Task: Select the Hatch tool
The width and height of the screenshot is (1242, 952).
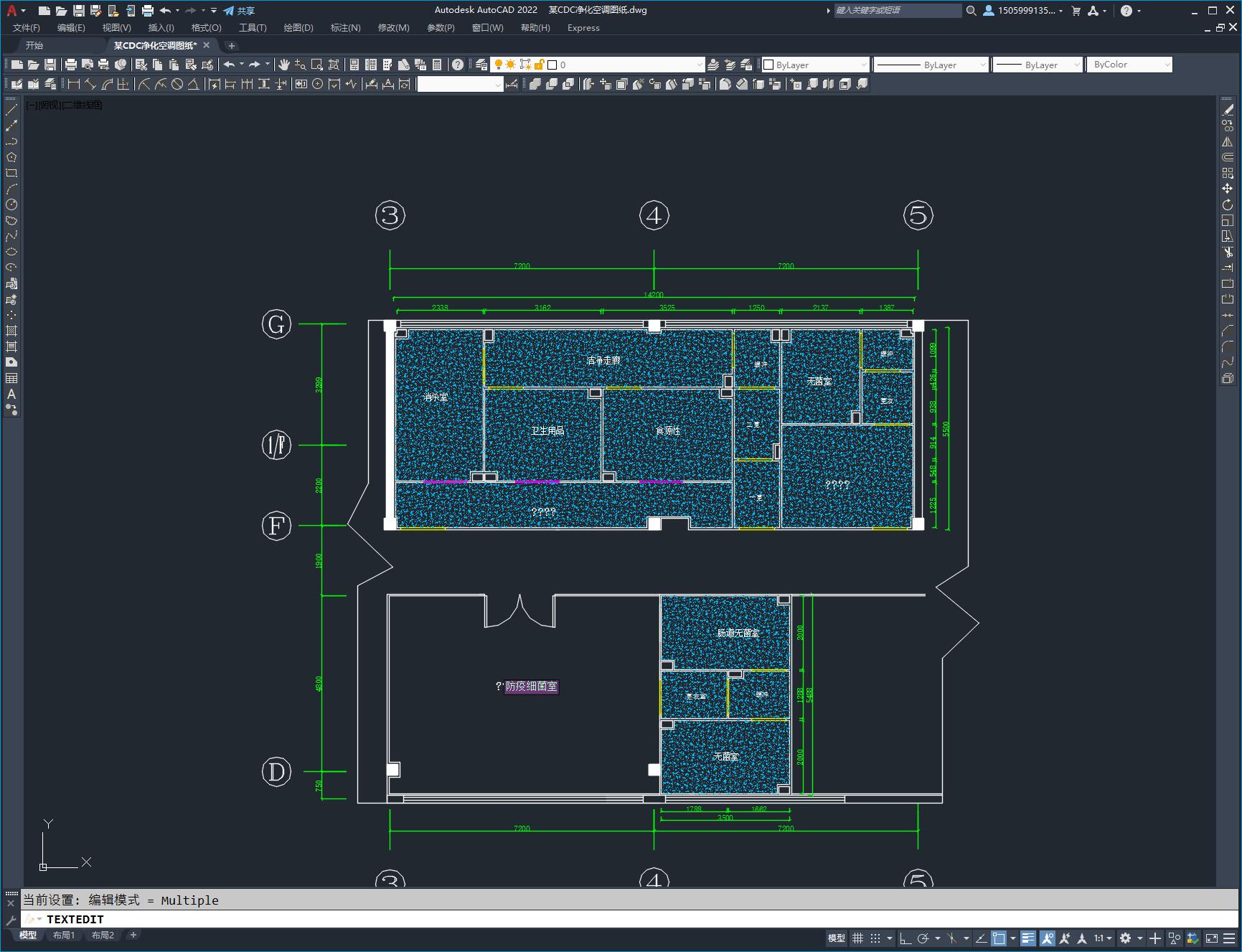Action: 11,331
